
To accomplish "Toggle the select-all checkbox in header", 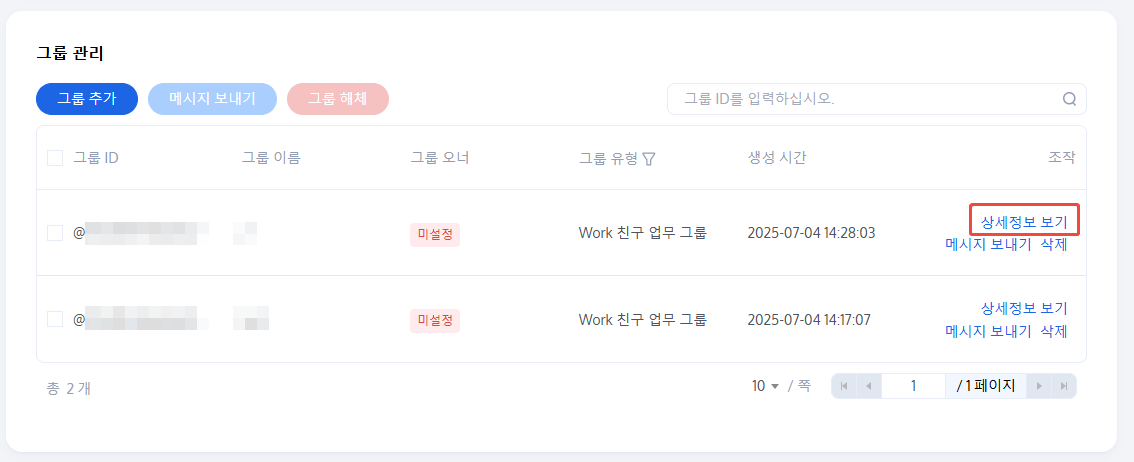I will tap(55, 158).
